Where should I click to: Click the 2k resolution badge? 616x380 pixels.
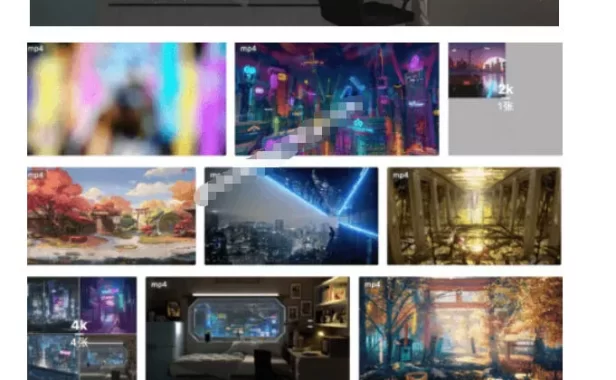505,90
